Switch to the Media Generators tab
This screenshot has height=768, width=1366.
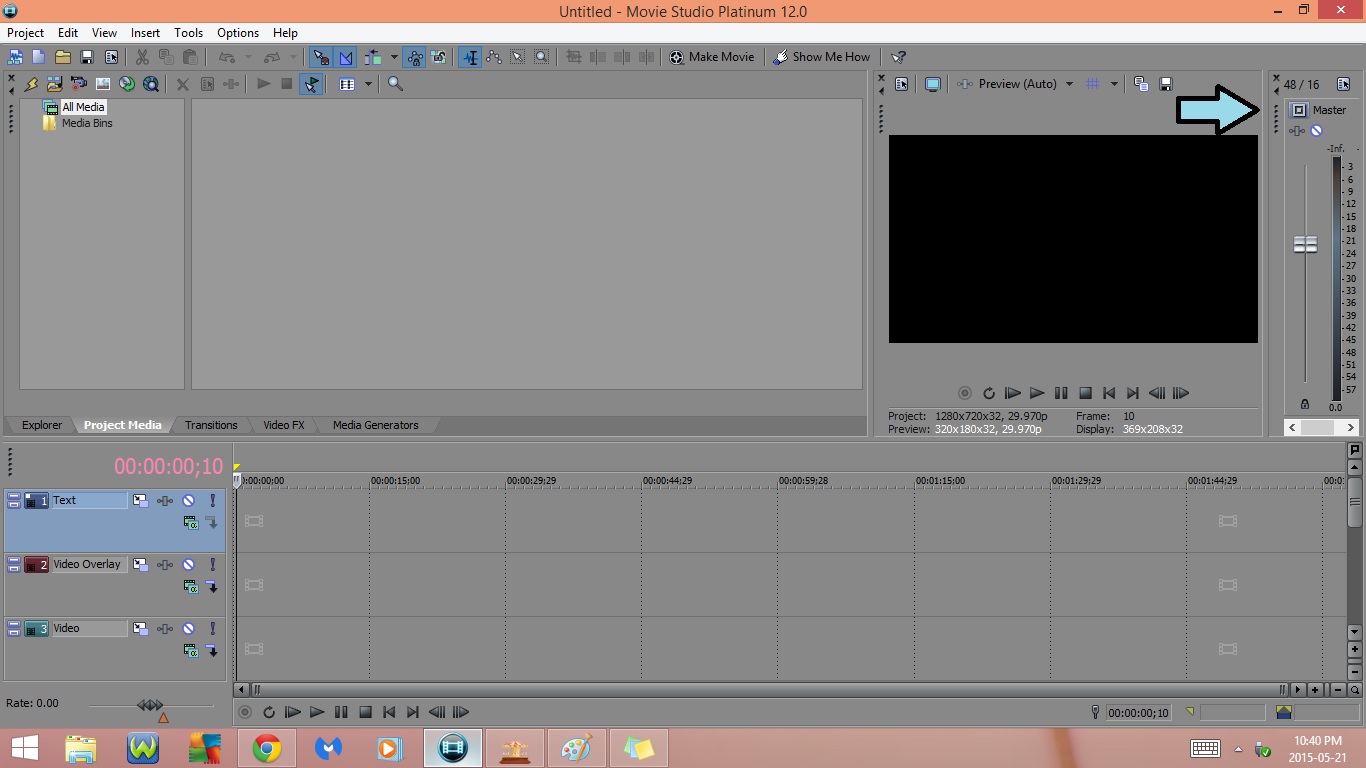pyautogui.click(x=375, y=425)
